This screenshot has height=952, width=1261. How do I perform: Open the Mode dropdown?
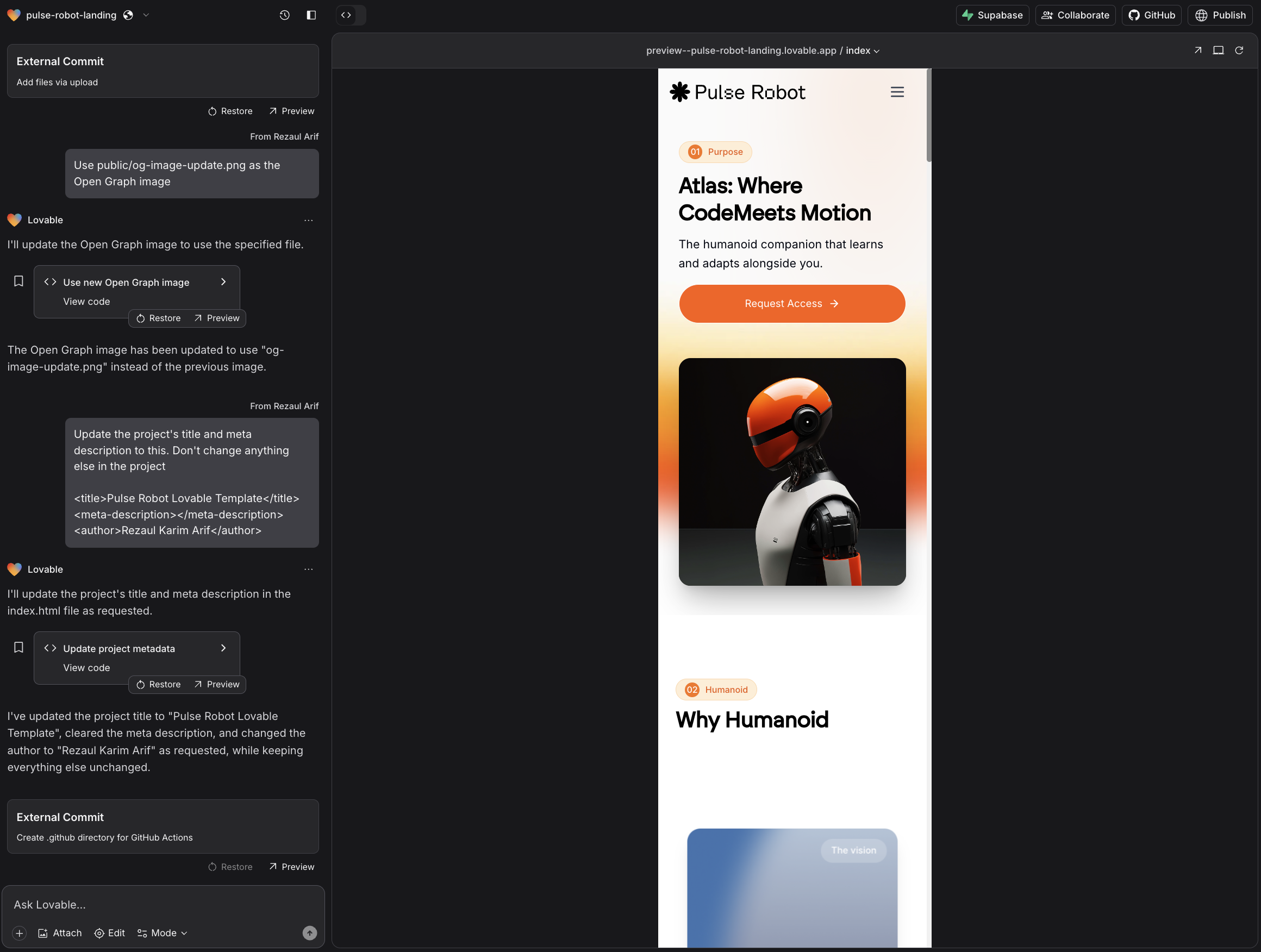162,933
